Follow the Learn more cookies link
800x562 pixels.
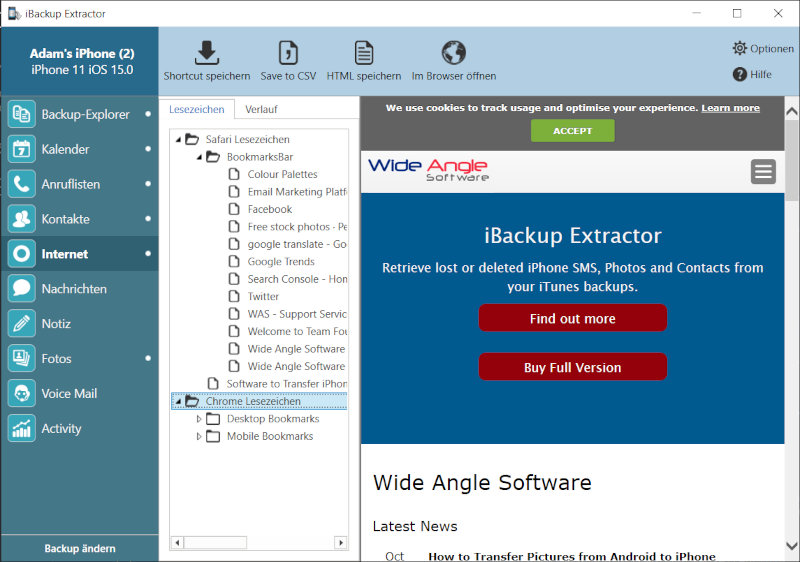pyautogui.click(x=730, y=108)
